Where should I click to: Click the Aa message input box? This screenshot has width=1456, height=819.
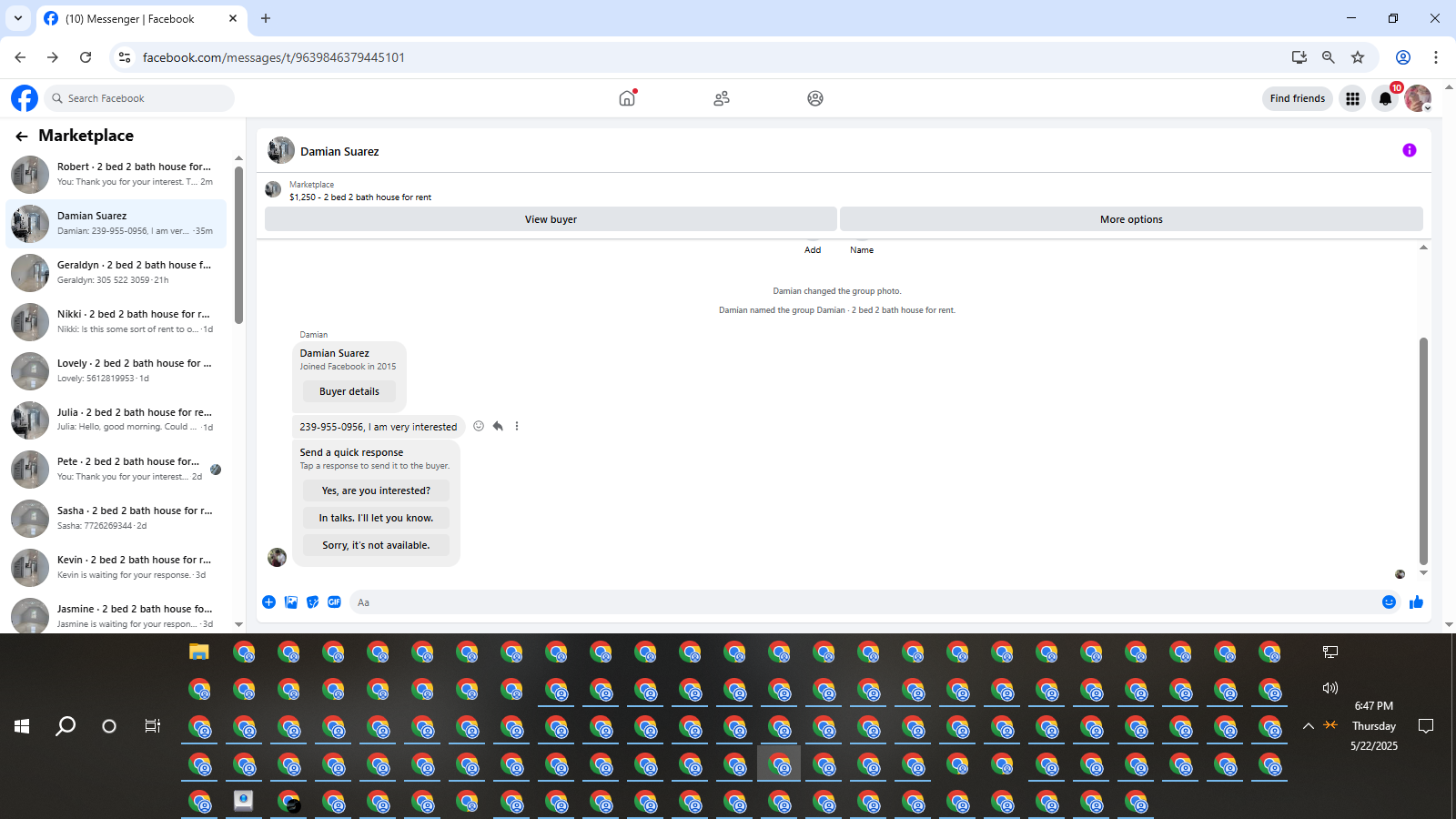[x=864, y=602]
